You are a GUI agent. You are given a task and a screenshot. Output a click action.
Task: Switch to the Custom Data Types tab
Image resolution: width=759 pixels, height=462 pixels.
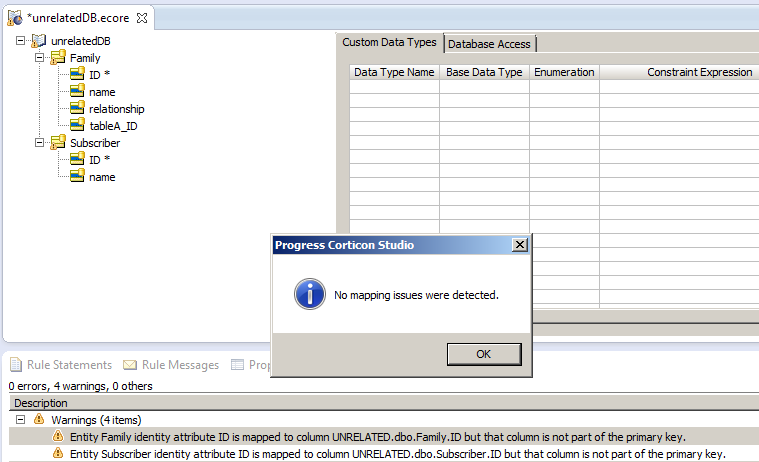389,43
